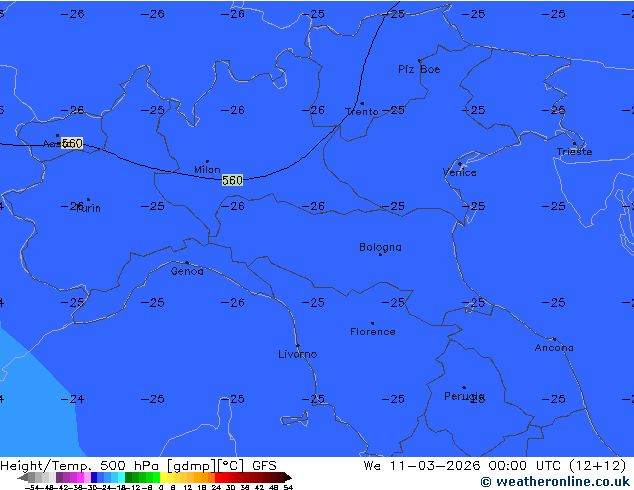The width and height of the screenshot is (634, 490).
Task: Click the Livorno city label
Action: pyautogui.click(x=298, y=354)
